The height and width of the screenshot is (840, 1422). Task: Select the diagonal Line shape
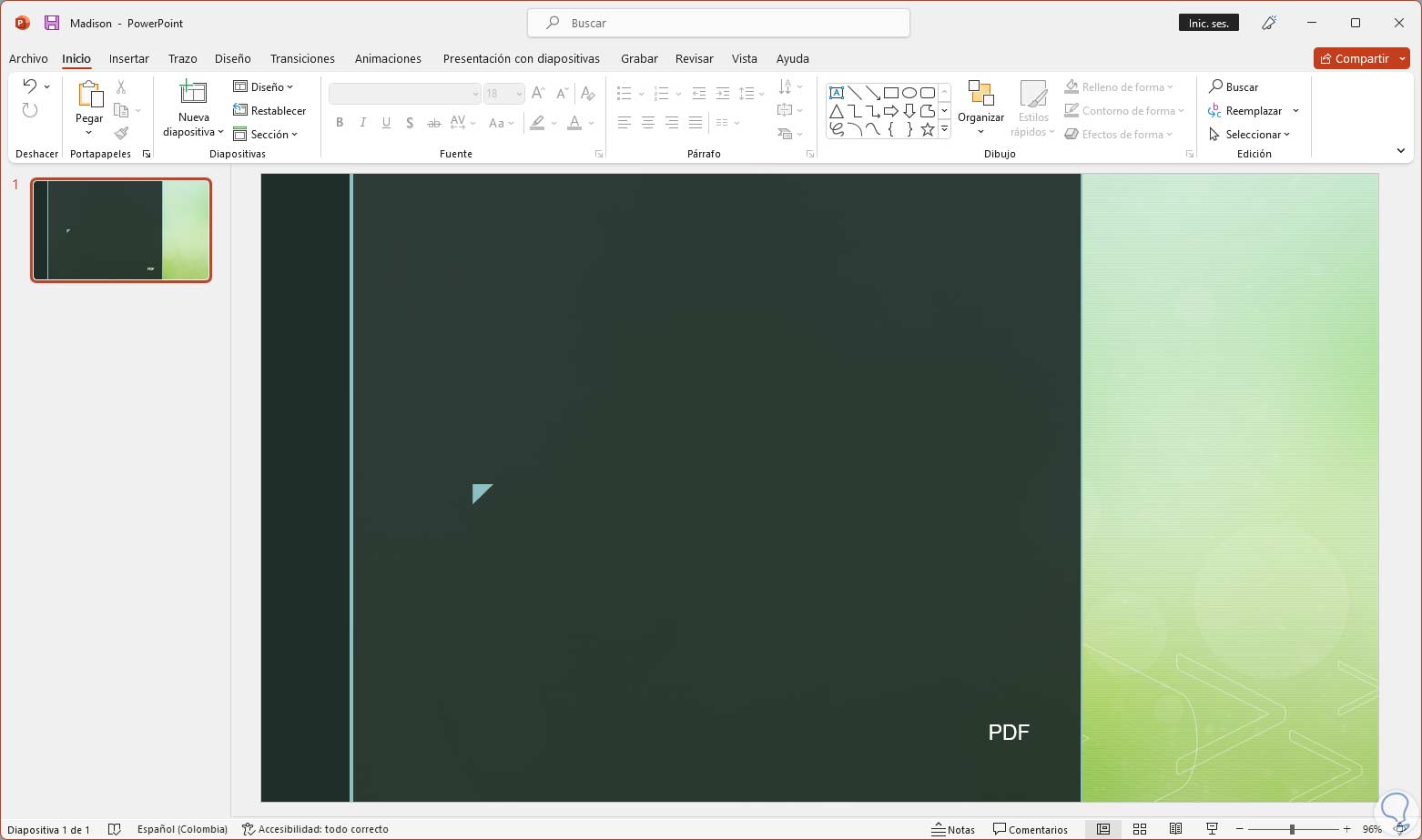click(855, 93)
